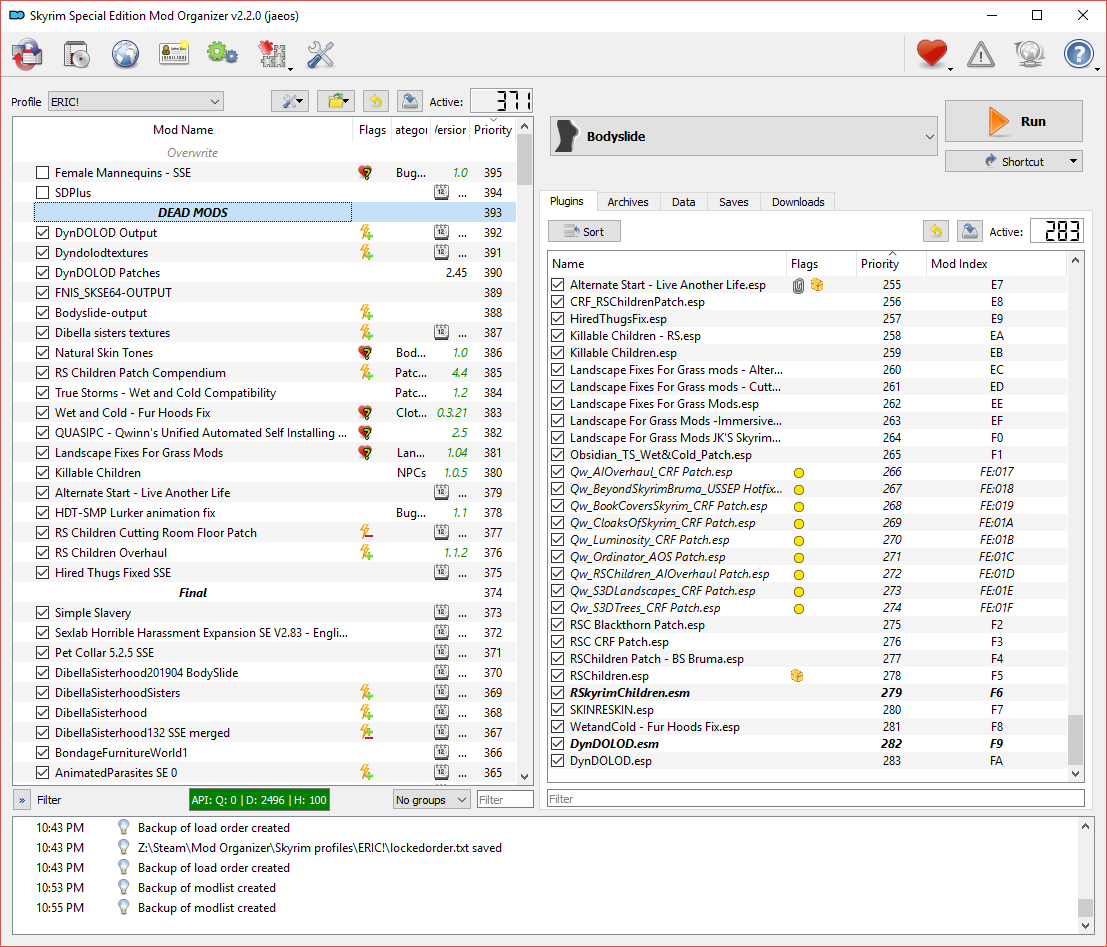Disable DynDOLOD Output mod
1107x947 pixels.
[x=42, y=232]
